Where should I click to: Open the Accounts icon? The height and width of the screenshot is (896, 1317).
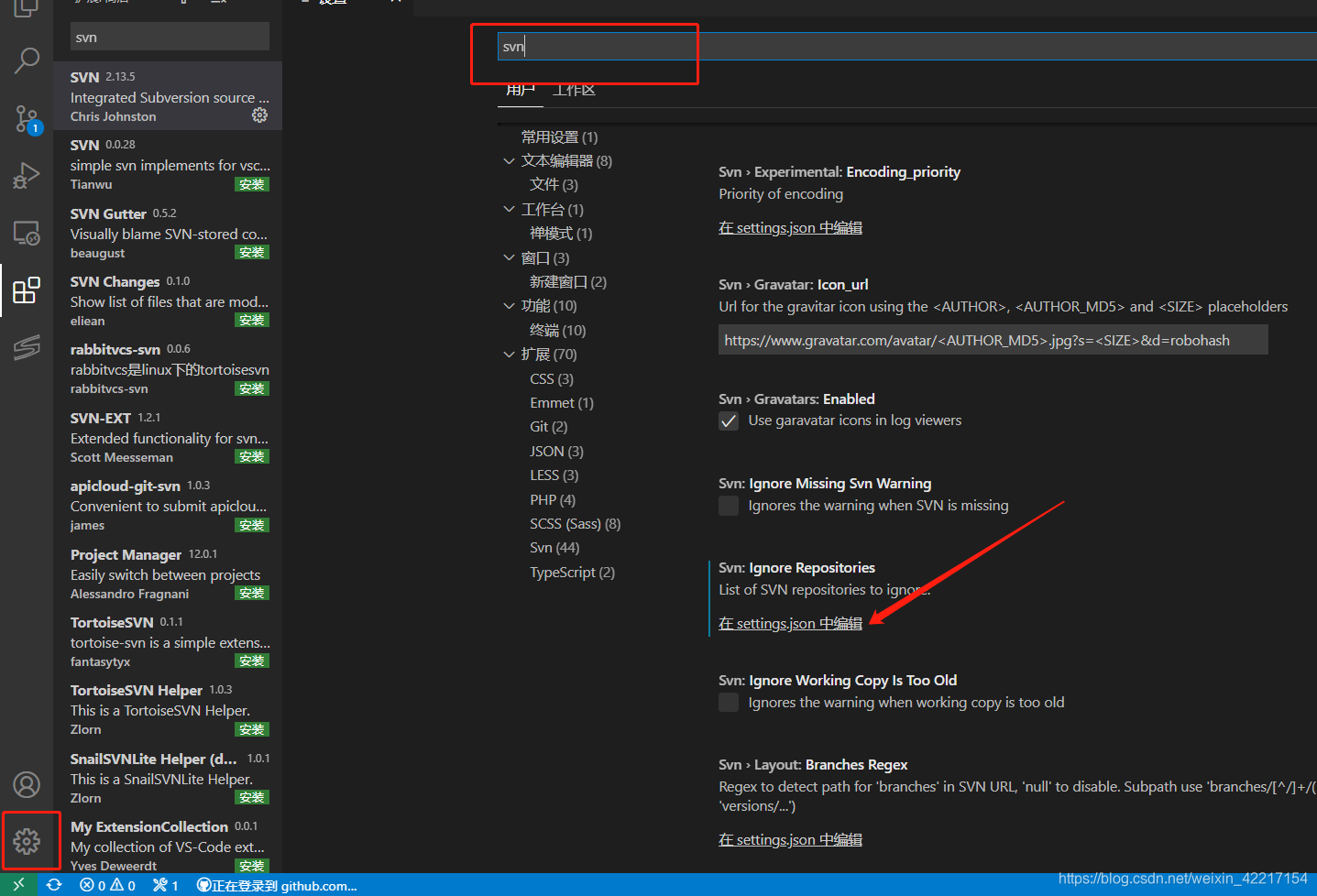click(x=27, y=784)
